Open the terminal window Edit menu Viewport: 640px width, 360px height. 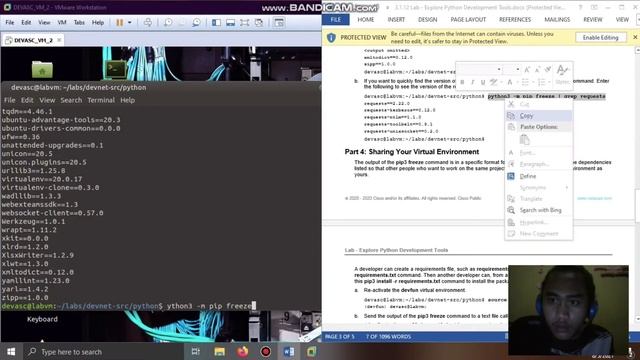tap(27, 100)
